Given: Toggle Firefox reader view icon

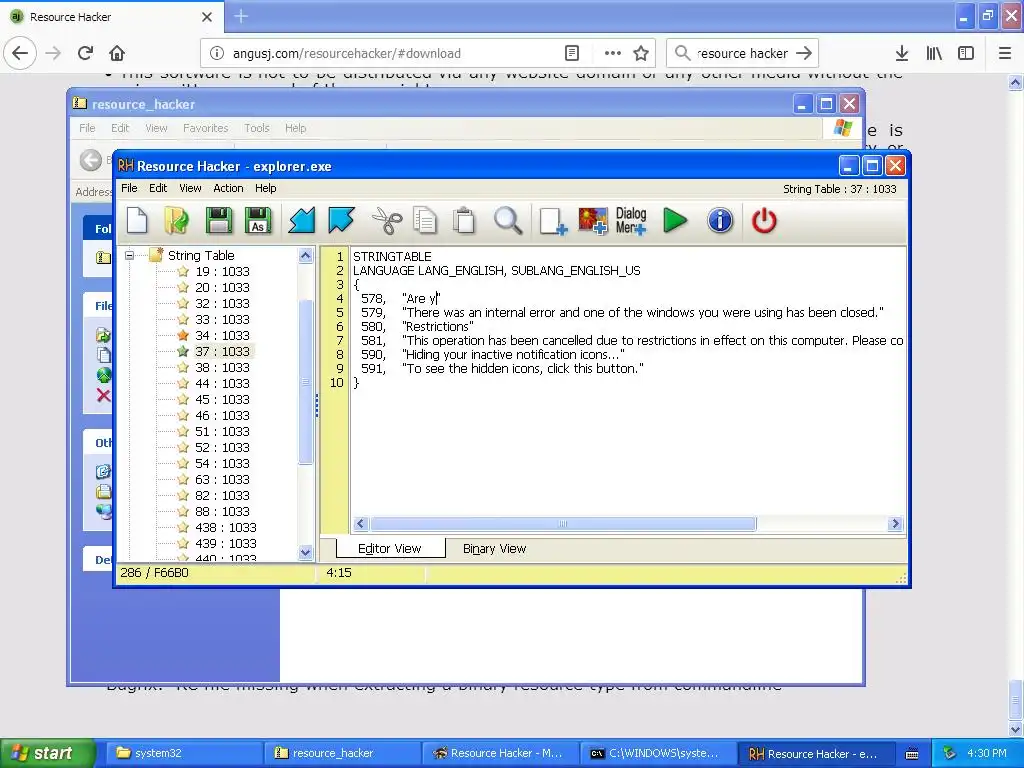Looking at the screenshot, I should tap(572, 54).
